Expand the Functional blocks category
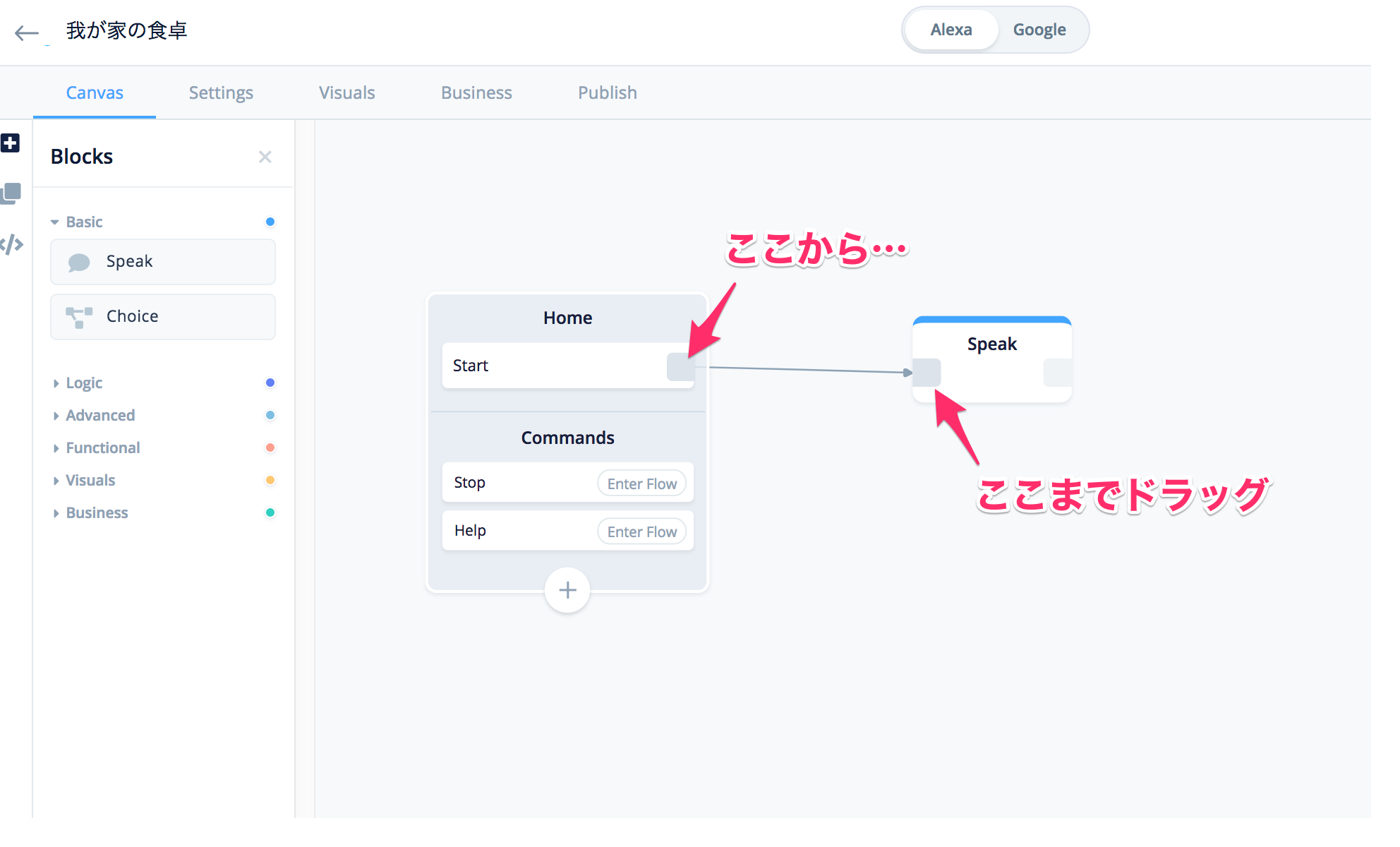The width and height of the screenshot is (1400, 847). (x=103, y=448)
